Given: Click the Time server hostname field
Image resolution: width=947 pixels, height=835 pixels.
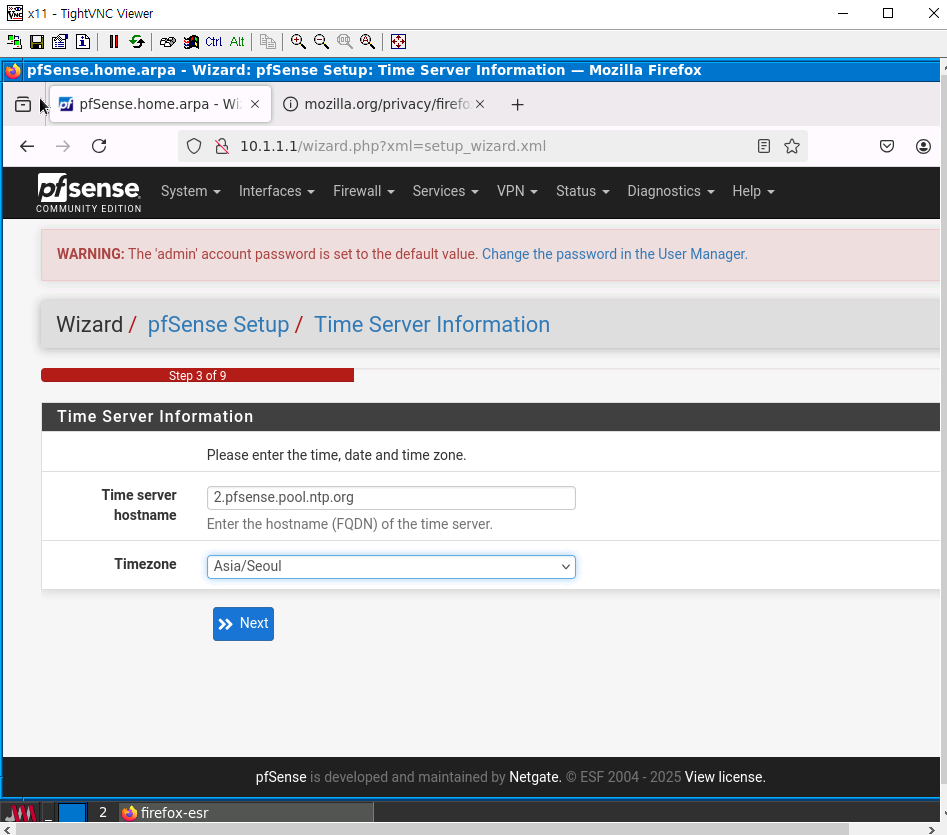Looking at the screenshot, I should 391,498.
